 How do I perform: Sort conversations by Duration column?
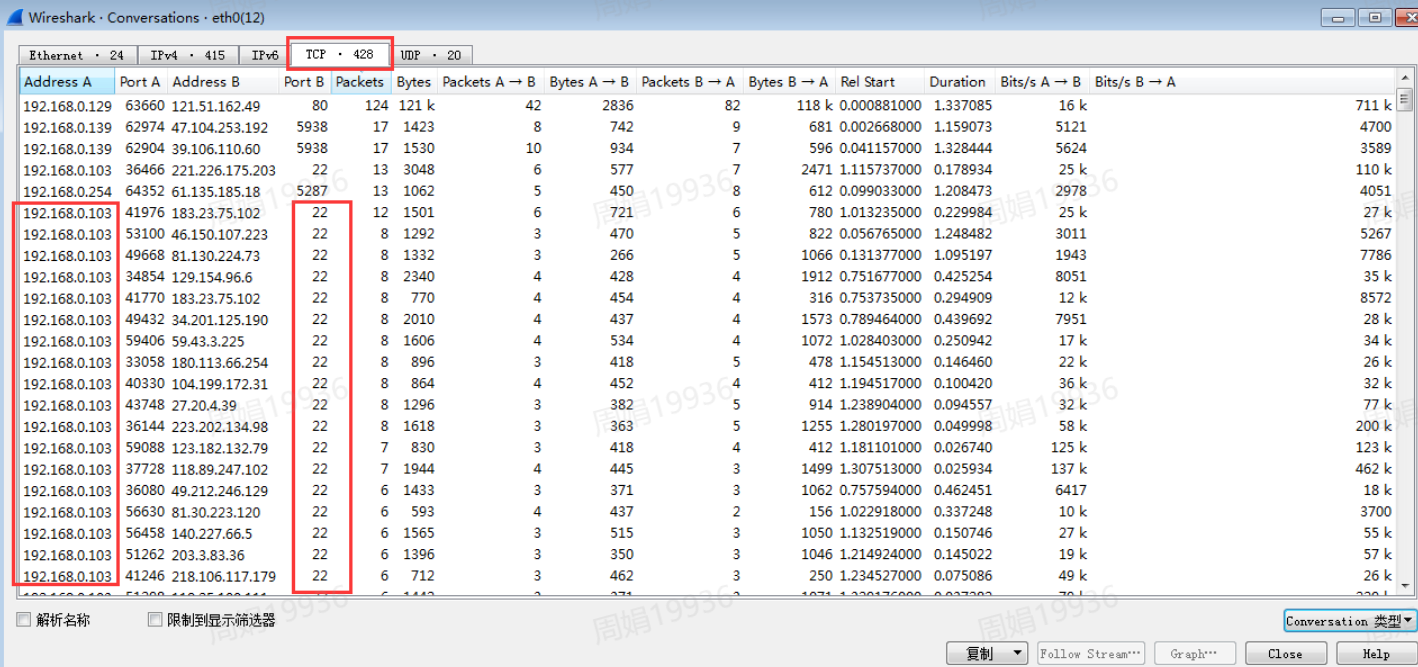(956, 82)
